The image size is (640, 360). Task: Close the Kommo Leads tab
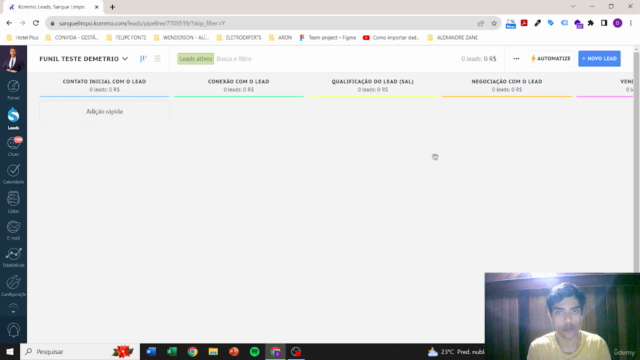[x=96, y=7]
